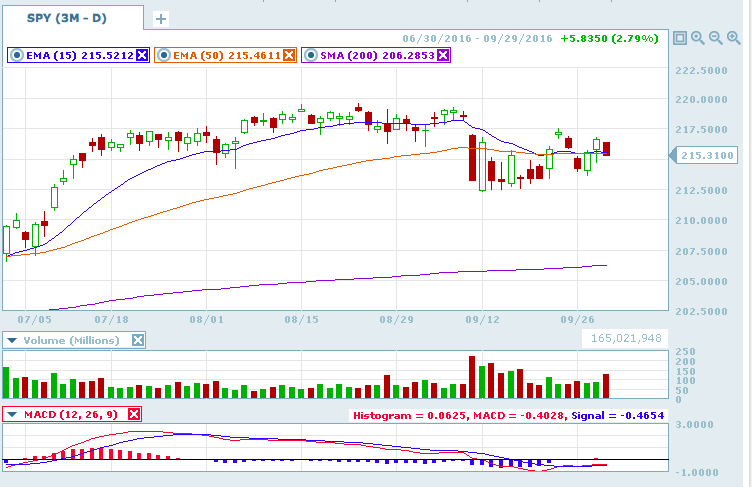Toggle the SMA (200) indicator radio icon

click(x=311, y=55)
